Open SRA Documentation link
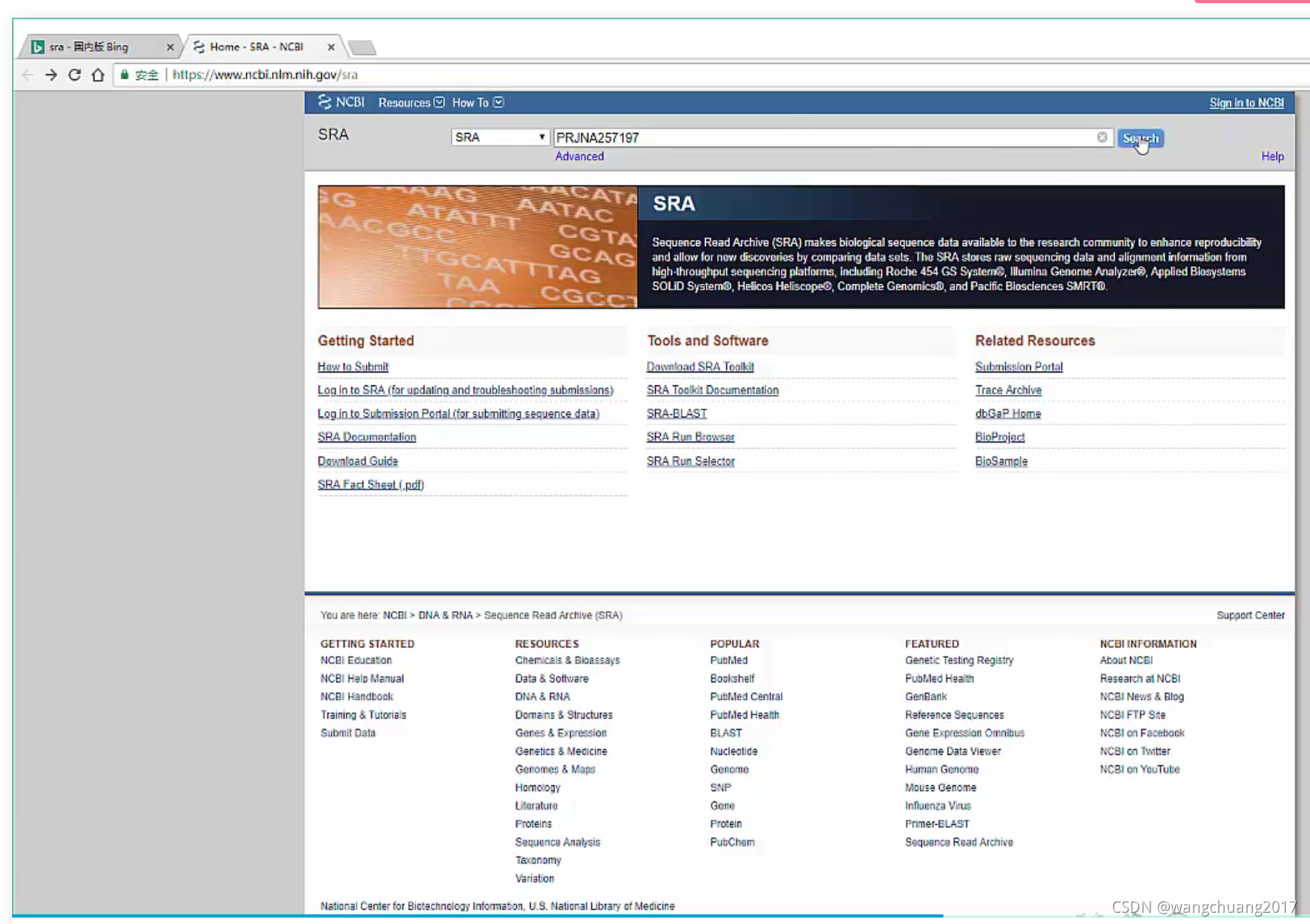 tap(367, 437)
